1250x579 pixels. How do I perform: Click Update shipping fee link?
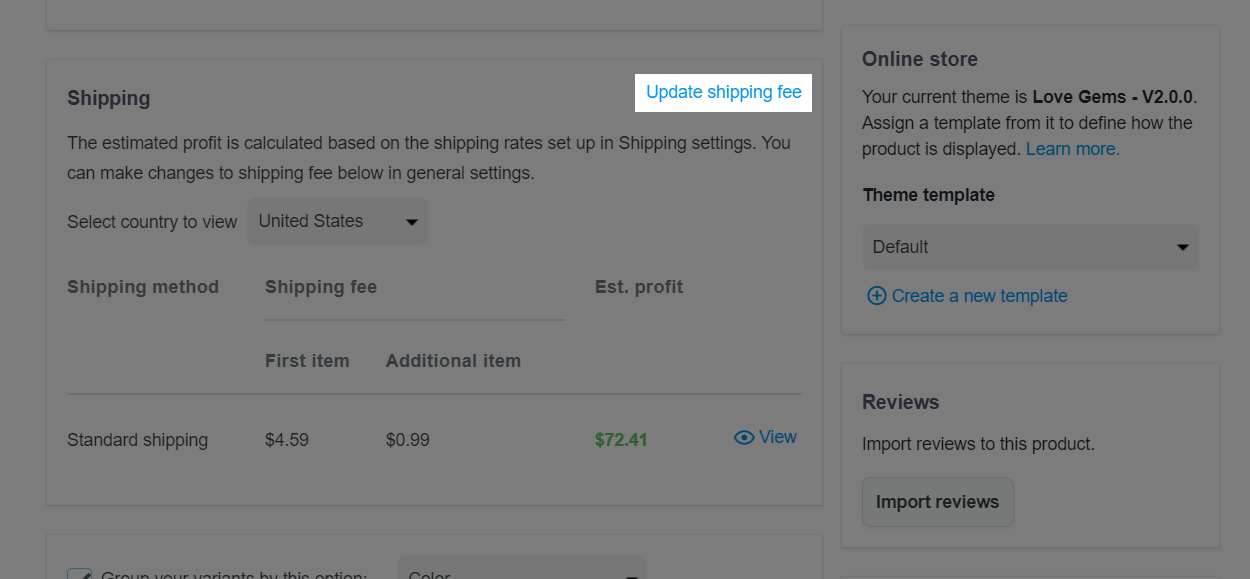click(724, 92)
